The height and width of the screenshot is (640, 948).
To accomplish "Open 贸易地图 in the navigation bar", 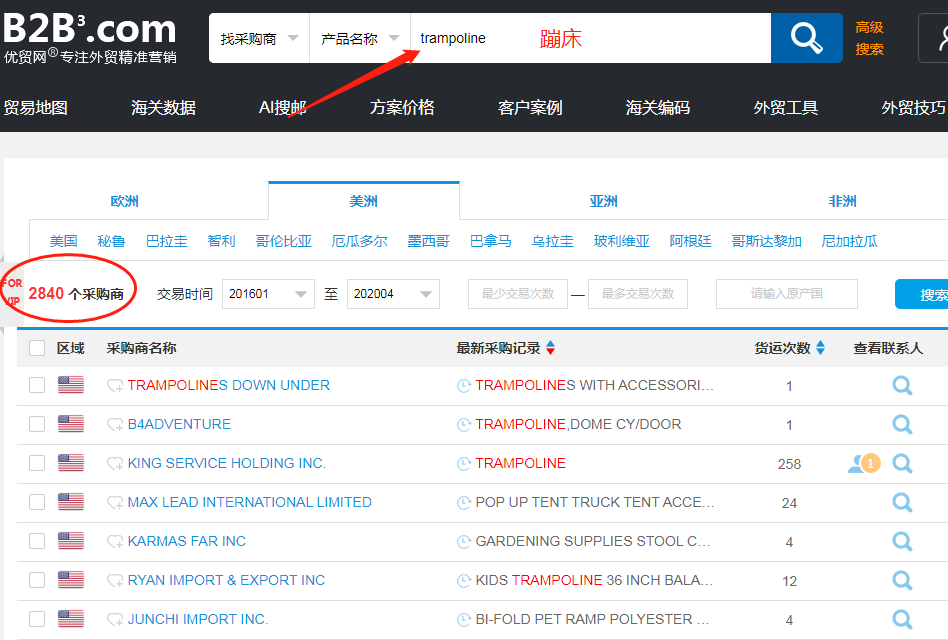I will [36, 108].
